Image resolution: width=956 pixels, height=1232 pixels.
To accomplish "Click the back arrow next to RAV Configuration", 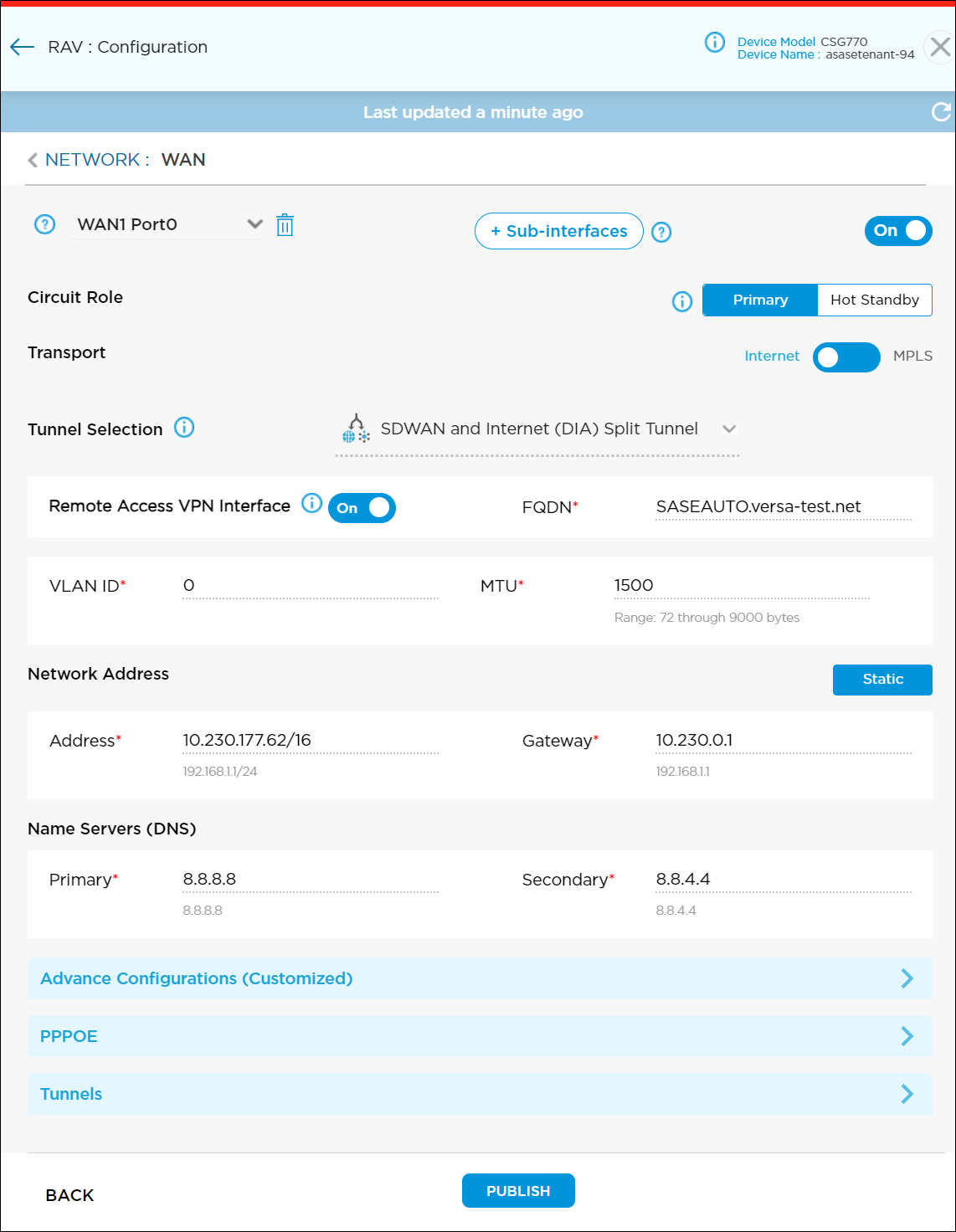I will (x=22, y=48).
